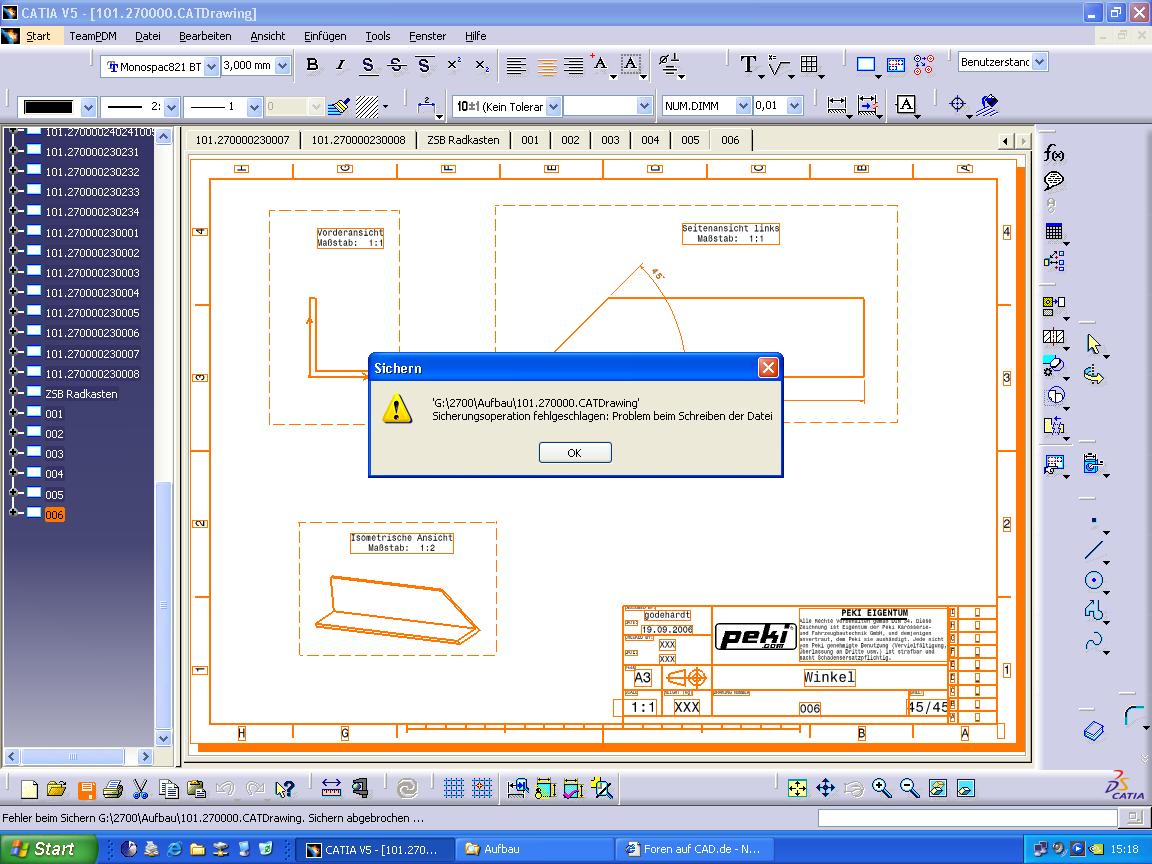Viewport: 1152px width, 864px height.
Task: Click the Circle sketch tool
Action: pyautogui.click(x=1094, y=580)
